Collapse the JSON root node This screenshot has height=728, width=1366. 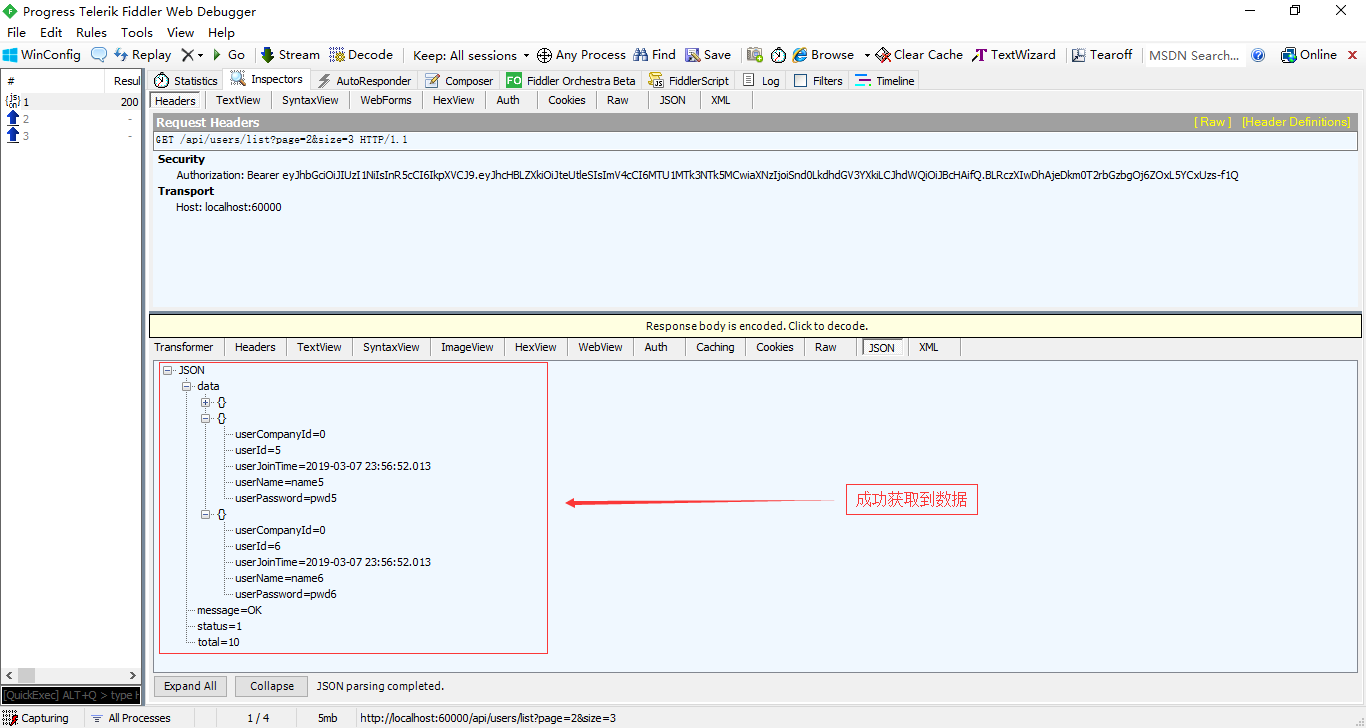coord(167,370)
